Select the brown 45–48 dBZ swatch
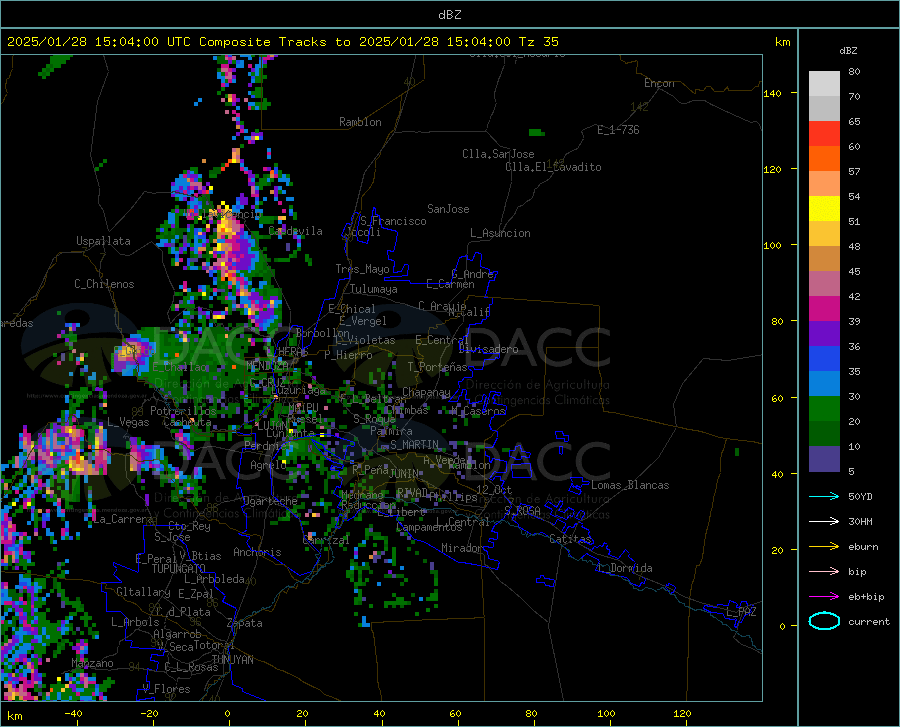900x727 pixels. pos(824,259)
